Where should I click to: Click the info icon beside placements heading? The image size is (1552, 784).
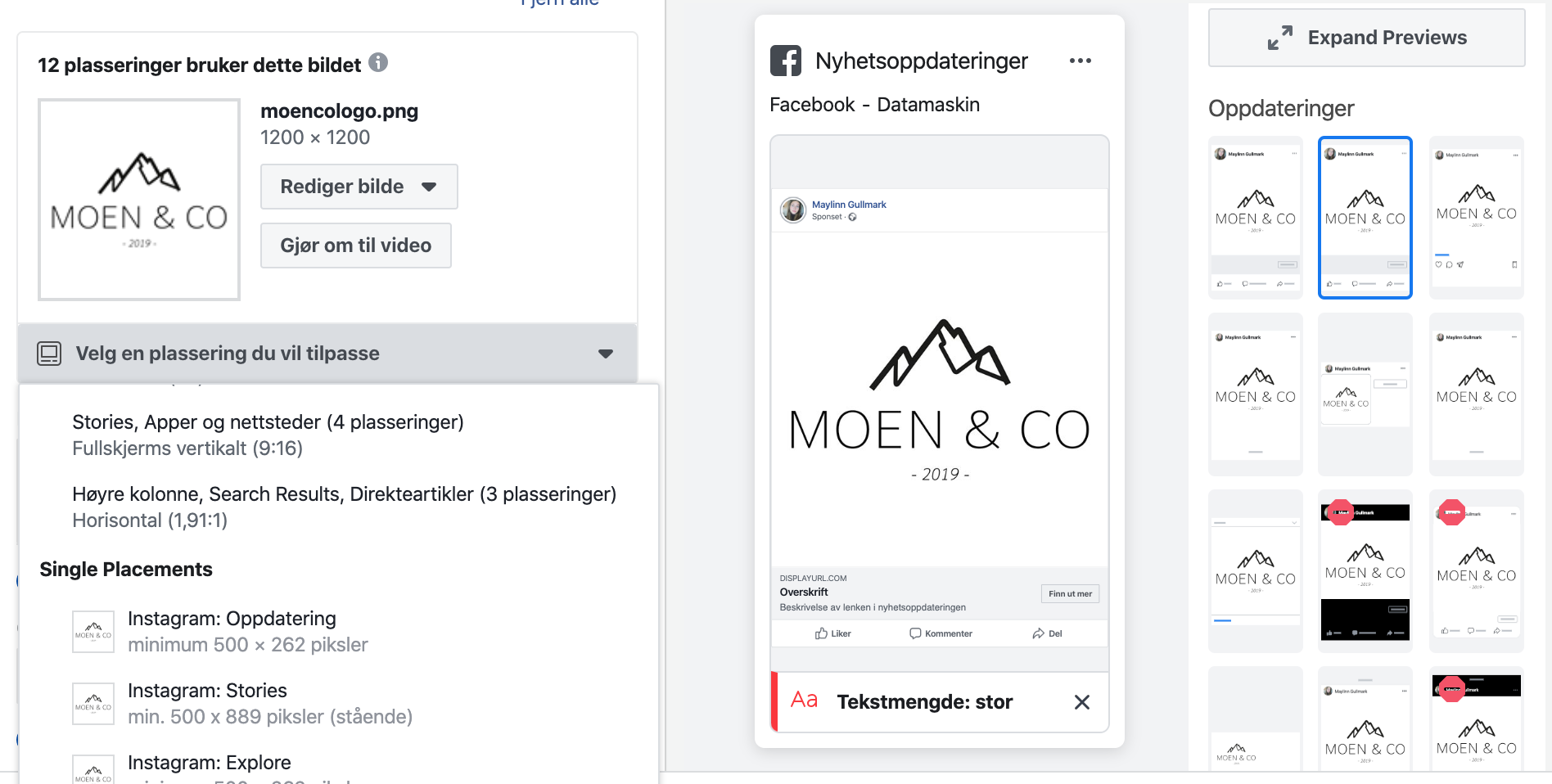coord(378,62)
